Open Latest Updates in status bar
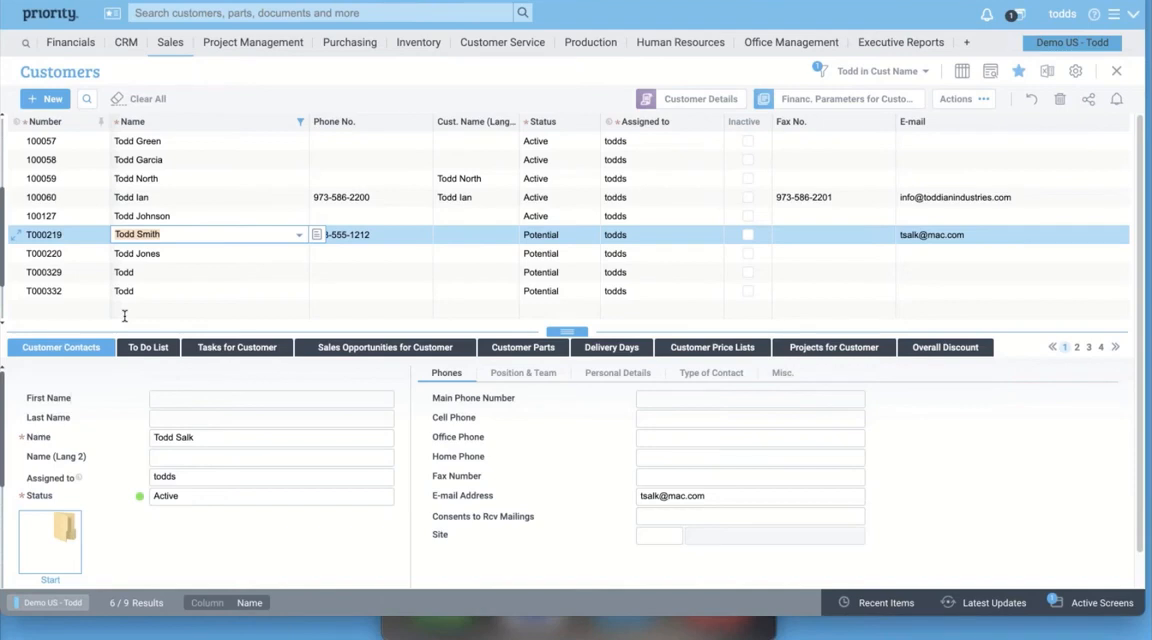 pyautogui.click(x=984, y=603)
